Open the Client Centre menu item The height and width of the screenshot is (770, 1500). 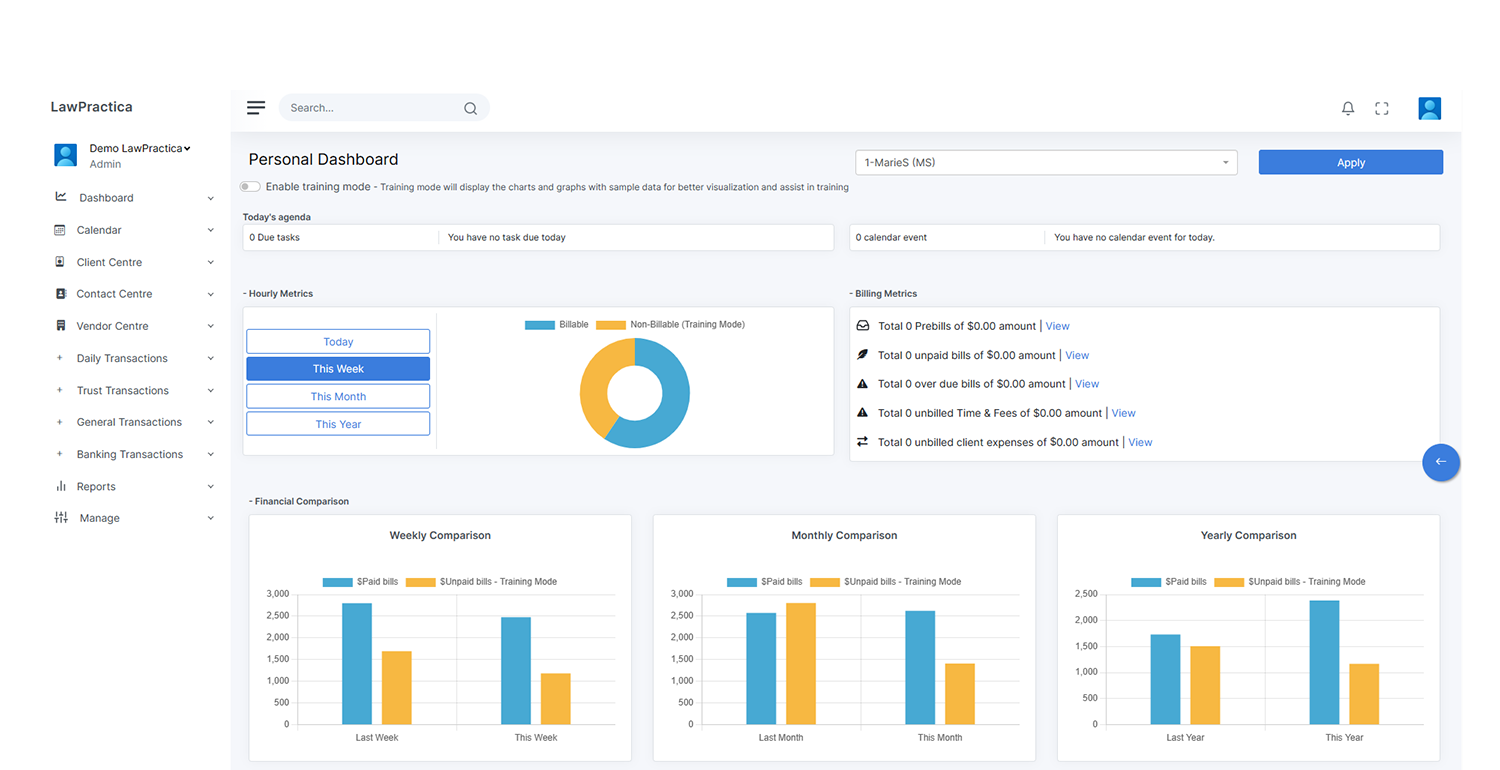coord(110,262)
